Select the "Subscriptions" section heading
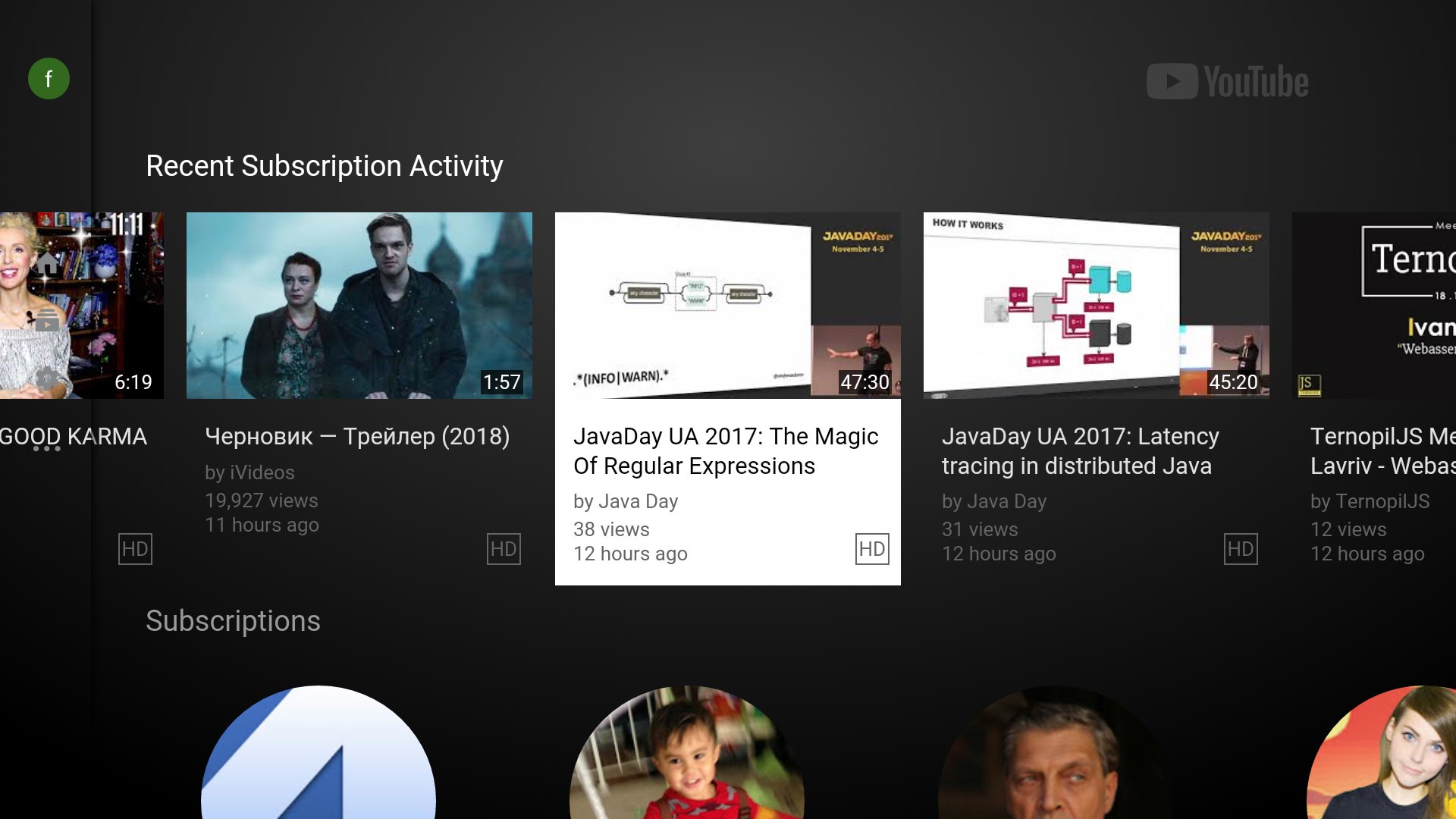The image size is (1456, 819). point(233,621)
